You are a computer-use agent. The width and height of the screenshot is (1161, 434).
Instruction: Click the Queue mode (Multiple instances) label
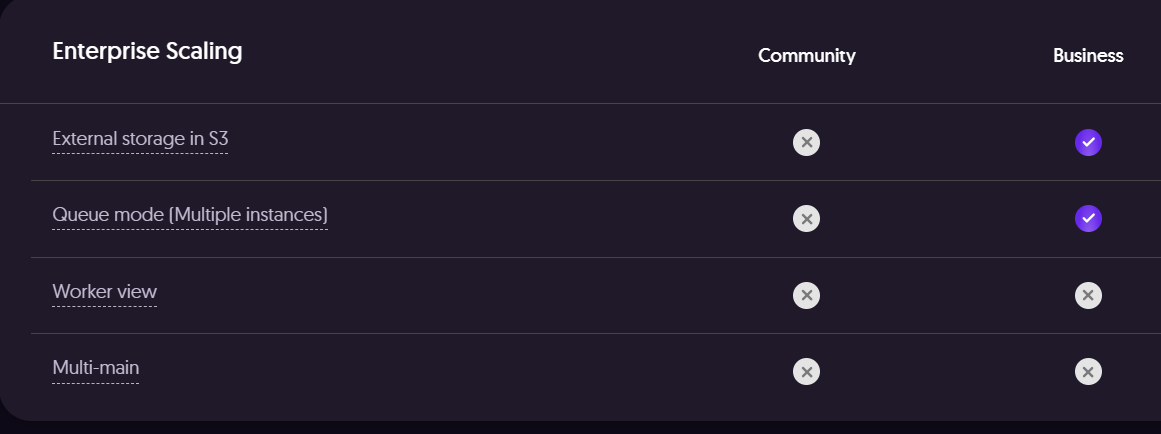coord(190,215)
